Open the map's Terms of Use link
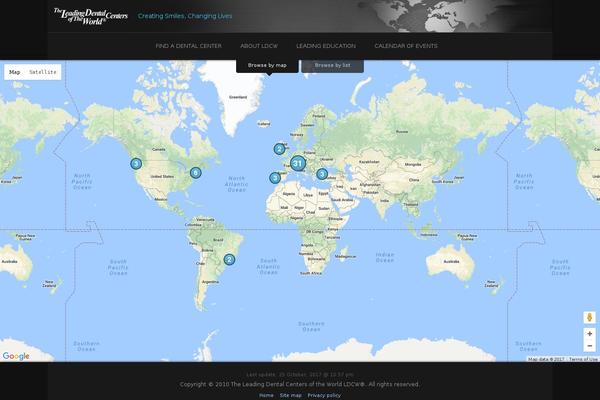600x400 pixels. (x=583, y=359)
